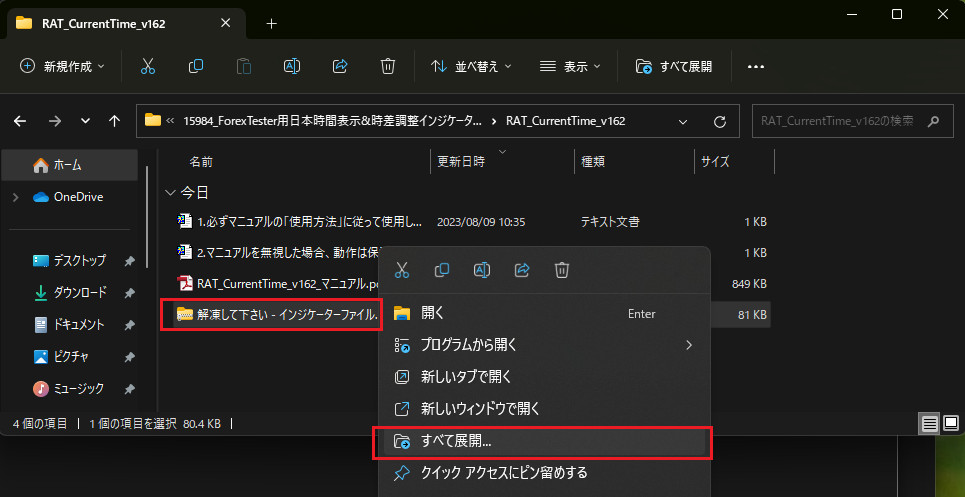Viewport: 965px width, 497px height.
Task: Select ホーム in navigation pane
Action: click(70, 165)
